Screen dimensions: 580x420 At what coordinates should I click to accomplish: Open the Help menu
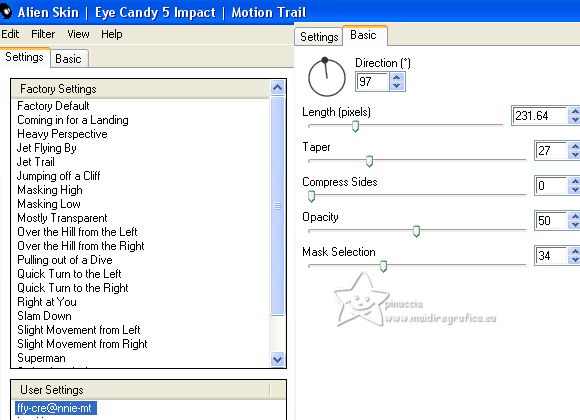click(x=112, y=34)
